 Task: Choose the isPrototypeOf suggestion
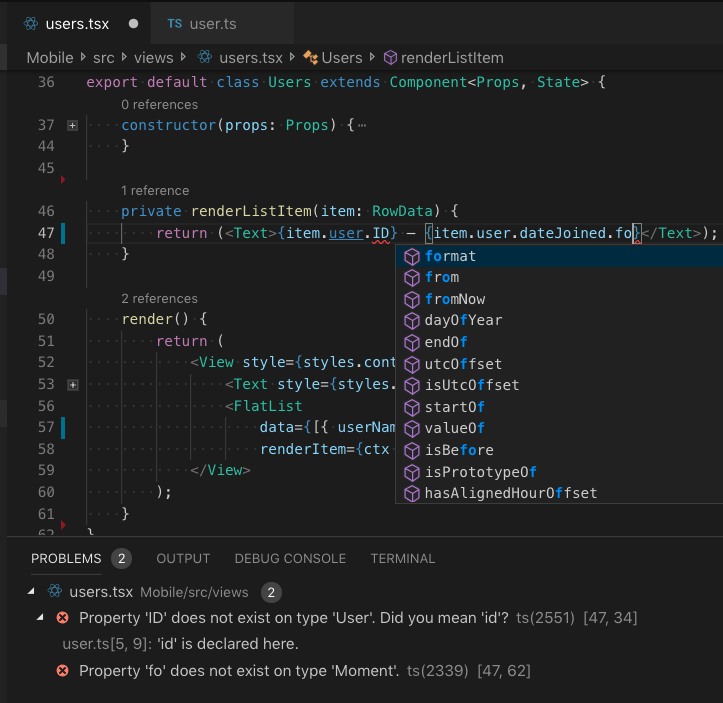[559, 472]
